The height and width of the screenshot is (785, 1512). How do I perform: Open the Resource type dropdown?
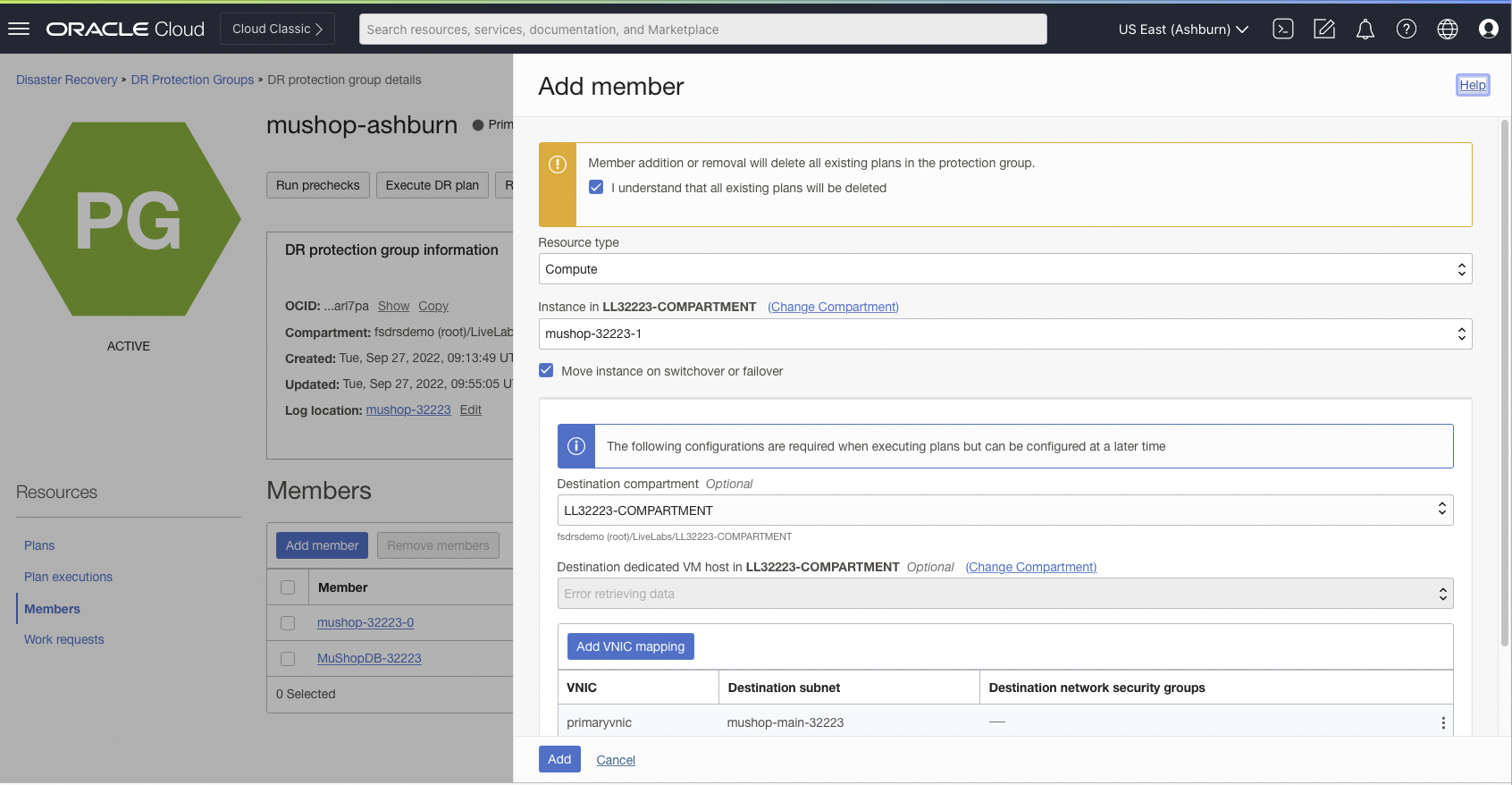1004,269
